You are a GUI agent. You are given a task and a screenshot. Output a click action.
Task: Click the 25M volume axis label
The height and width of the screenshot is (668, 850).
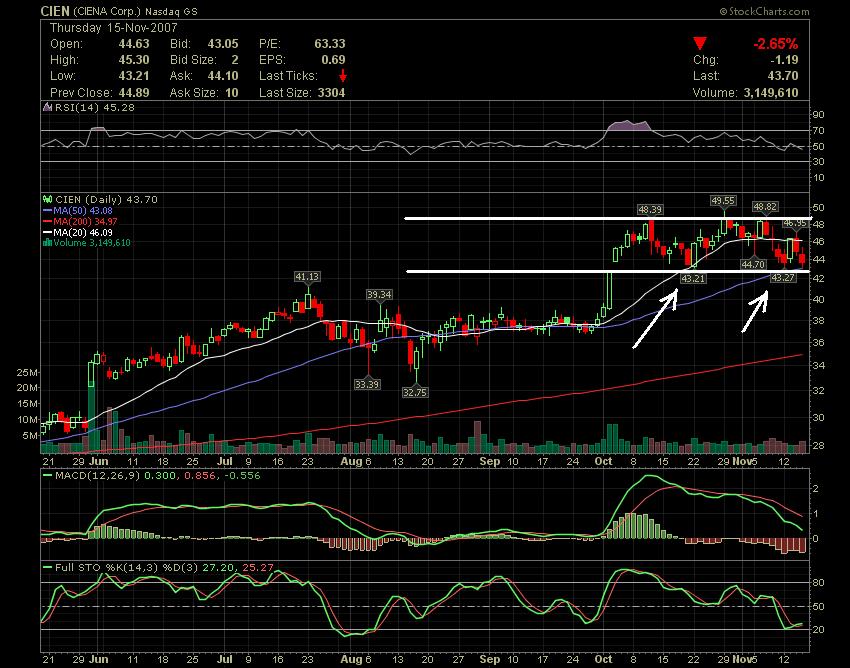[x=27, y=372]
